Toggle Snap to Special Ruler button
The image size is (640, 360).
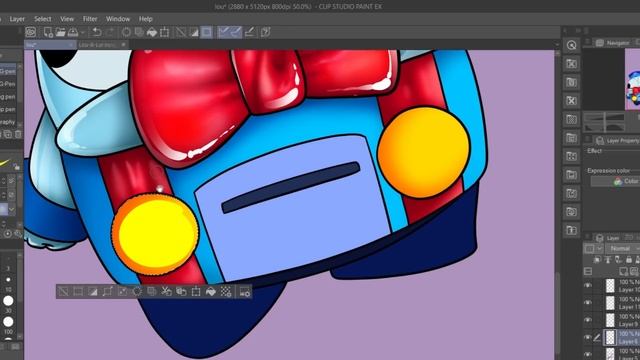pyautogui.click(x=236, y=32)
